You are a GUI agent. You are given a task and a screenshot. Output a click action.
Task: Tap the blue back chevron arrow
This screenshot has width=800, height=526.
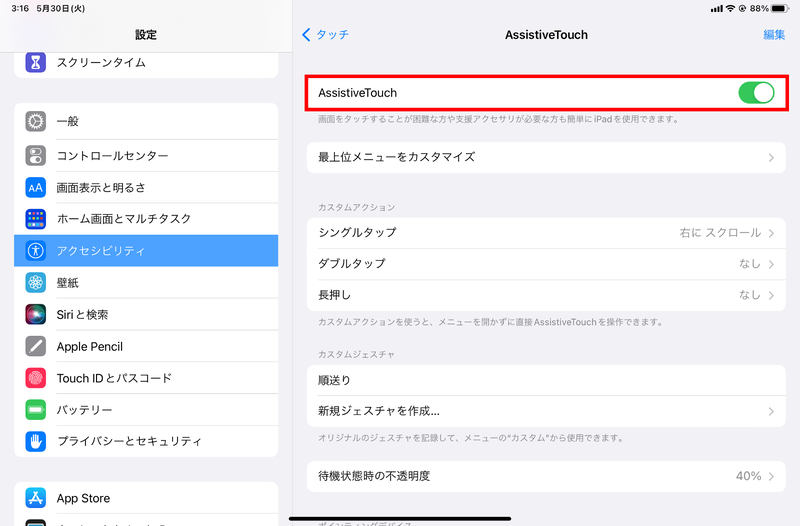tap(306, 35)
